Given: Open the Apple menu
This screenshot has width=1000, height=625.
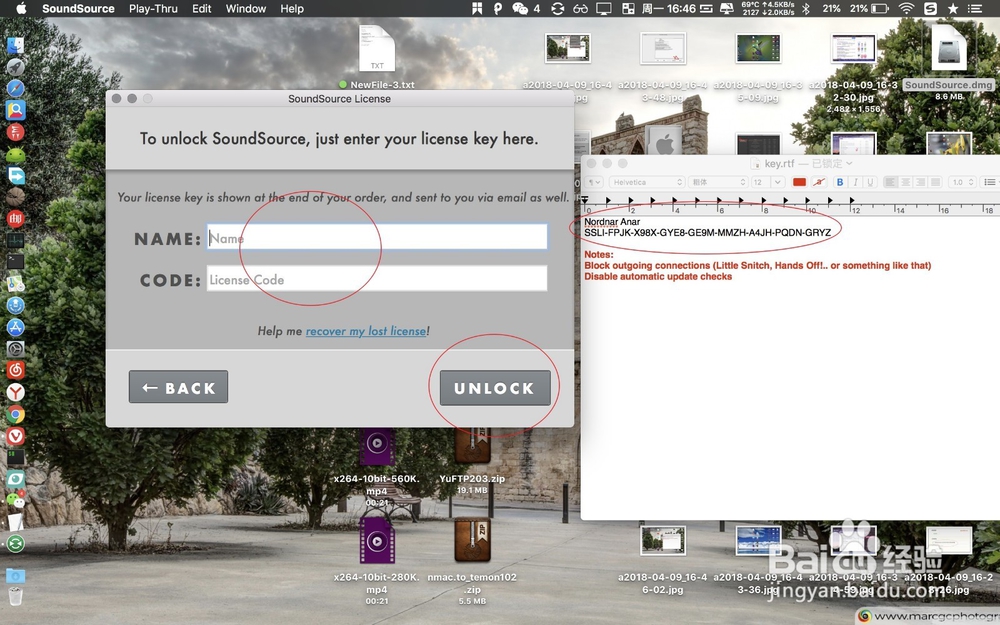Looking at the screenshot, I should tap(20, 8).
